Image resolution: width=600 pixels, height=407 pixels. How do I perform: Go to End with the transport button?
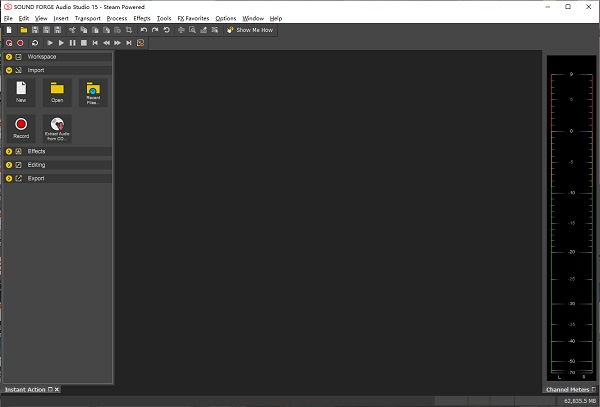coord(129,43)
